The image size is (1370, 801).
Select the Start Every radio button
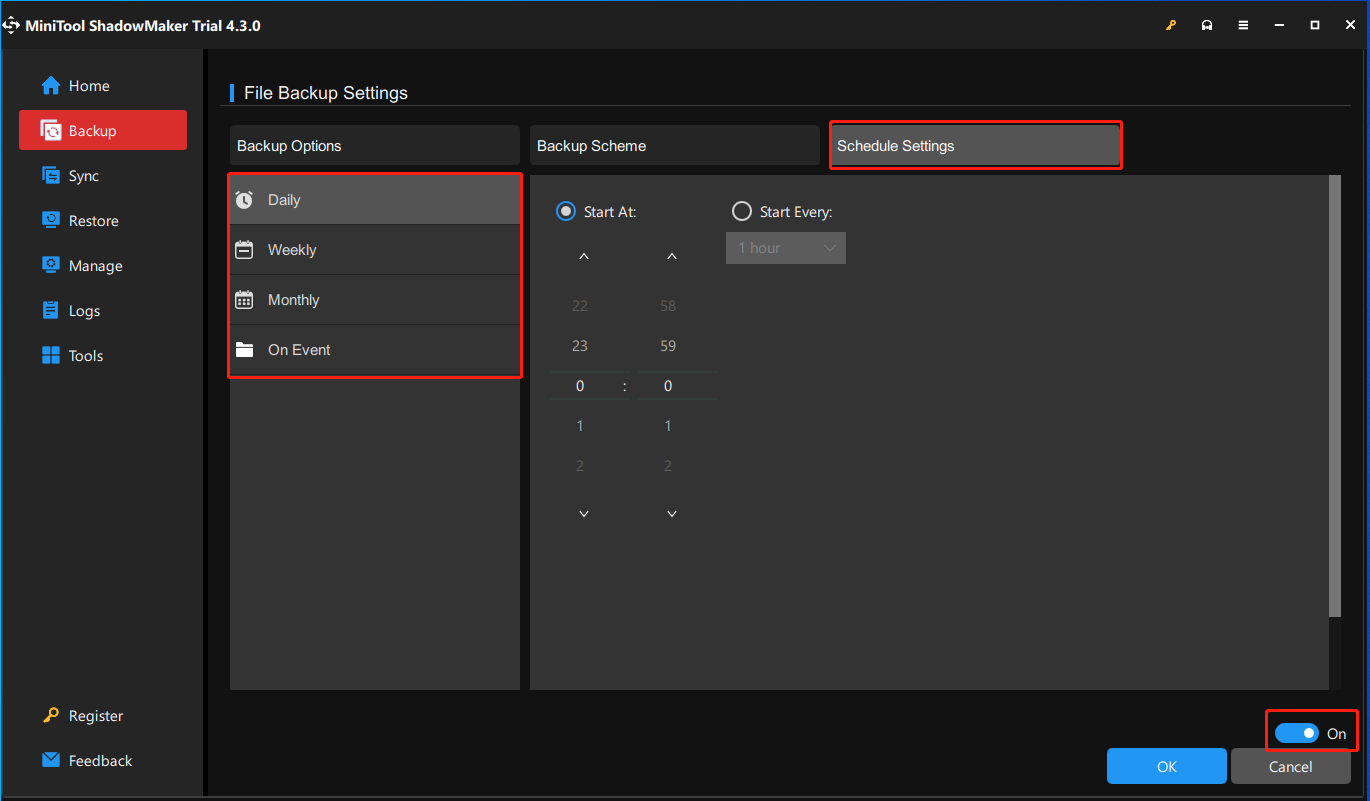pyautogui.click(x=742, y=211)
